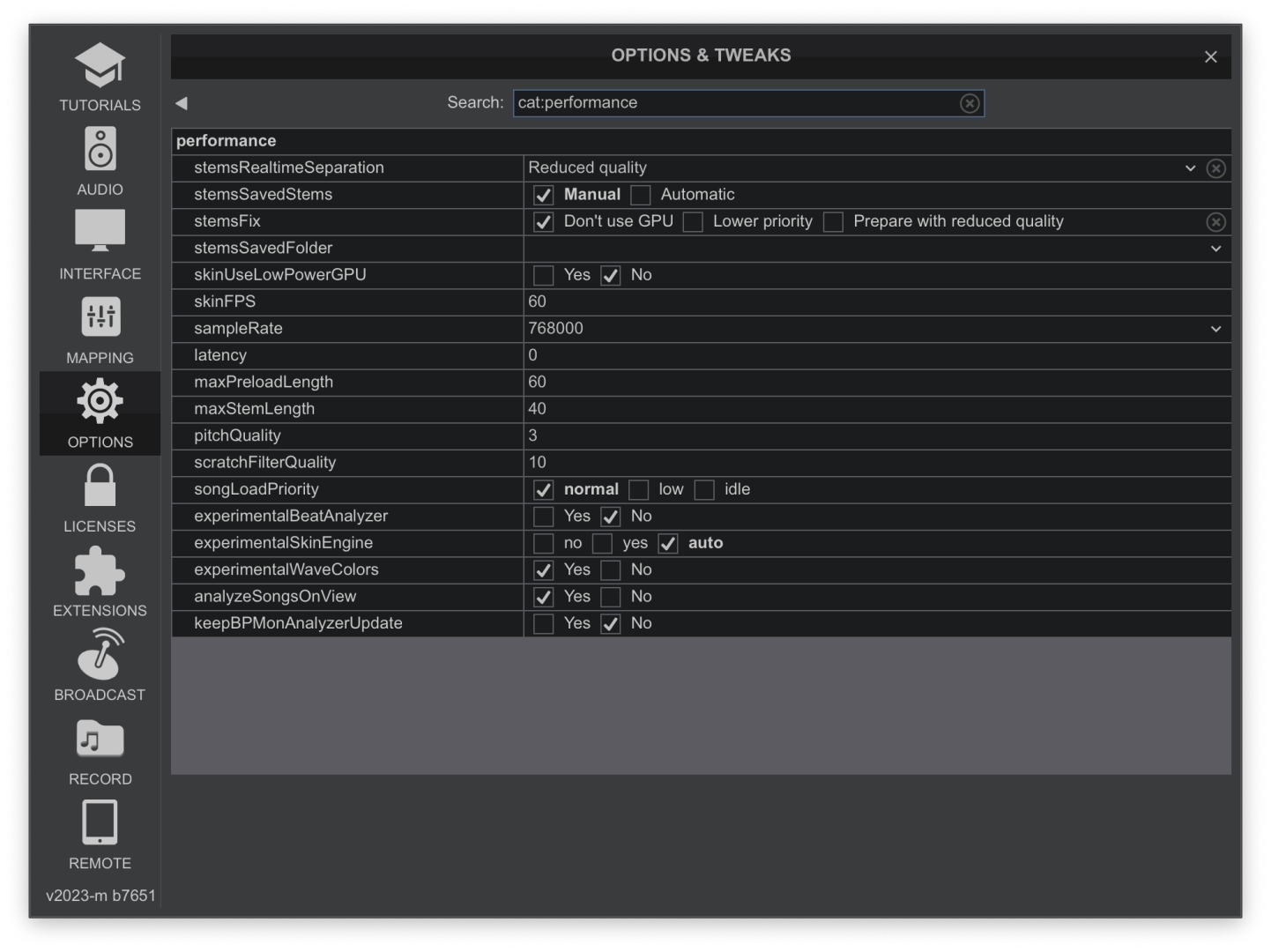Screen dimensions: 1271x952
Task: Set experimentalBeatAnalyzer to Yes
Action: [544, 517]
